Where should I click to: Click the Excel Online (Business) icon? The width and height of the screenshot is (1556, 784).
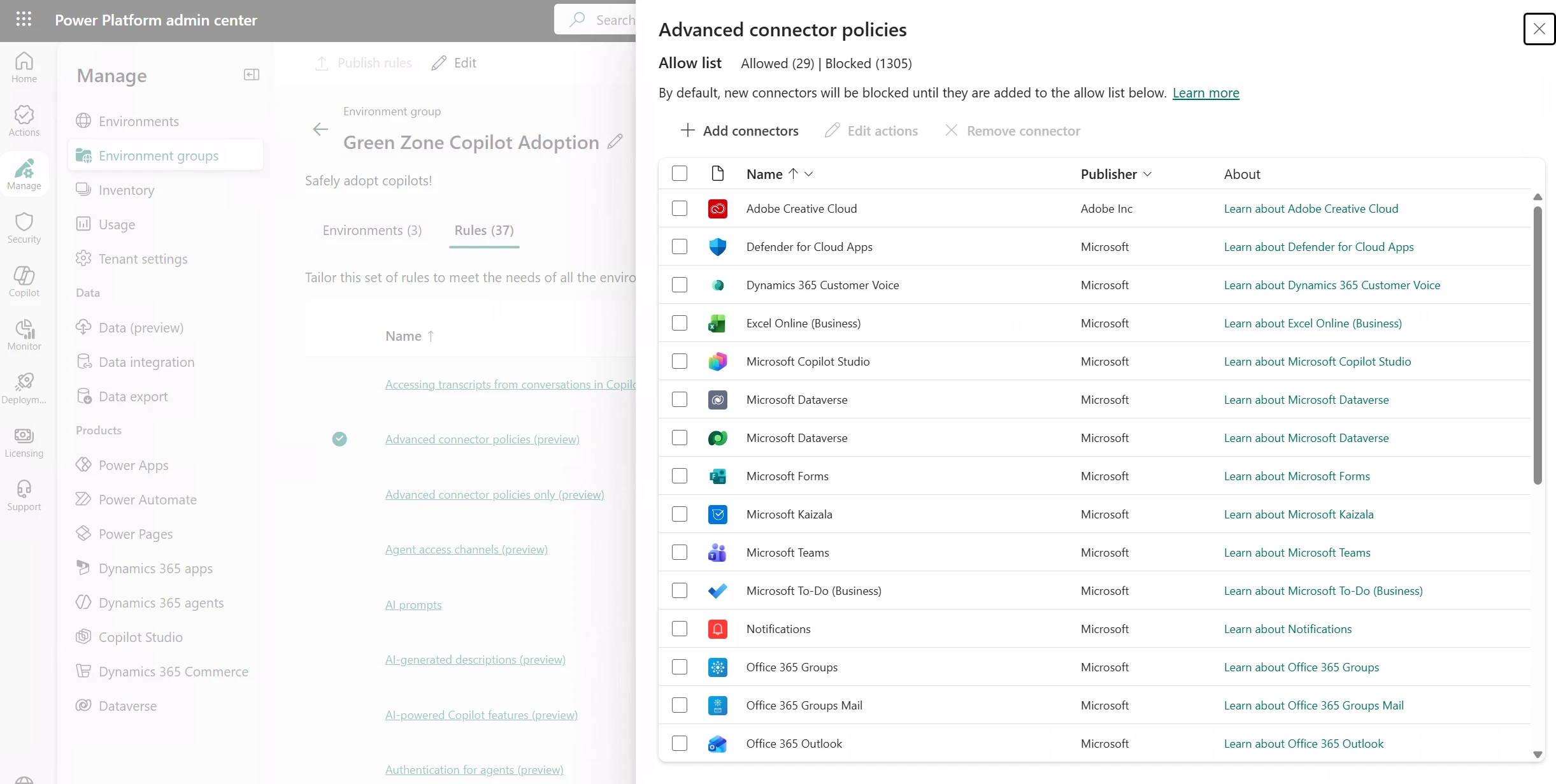[718, 323]
